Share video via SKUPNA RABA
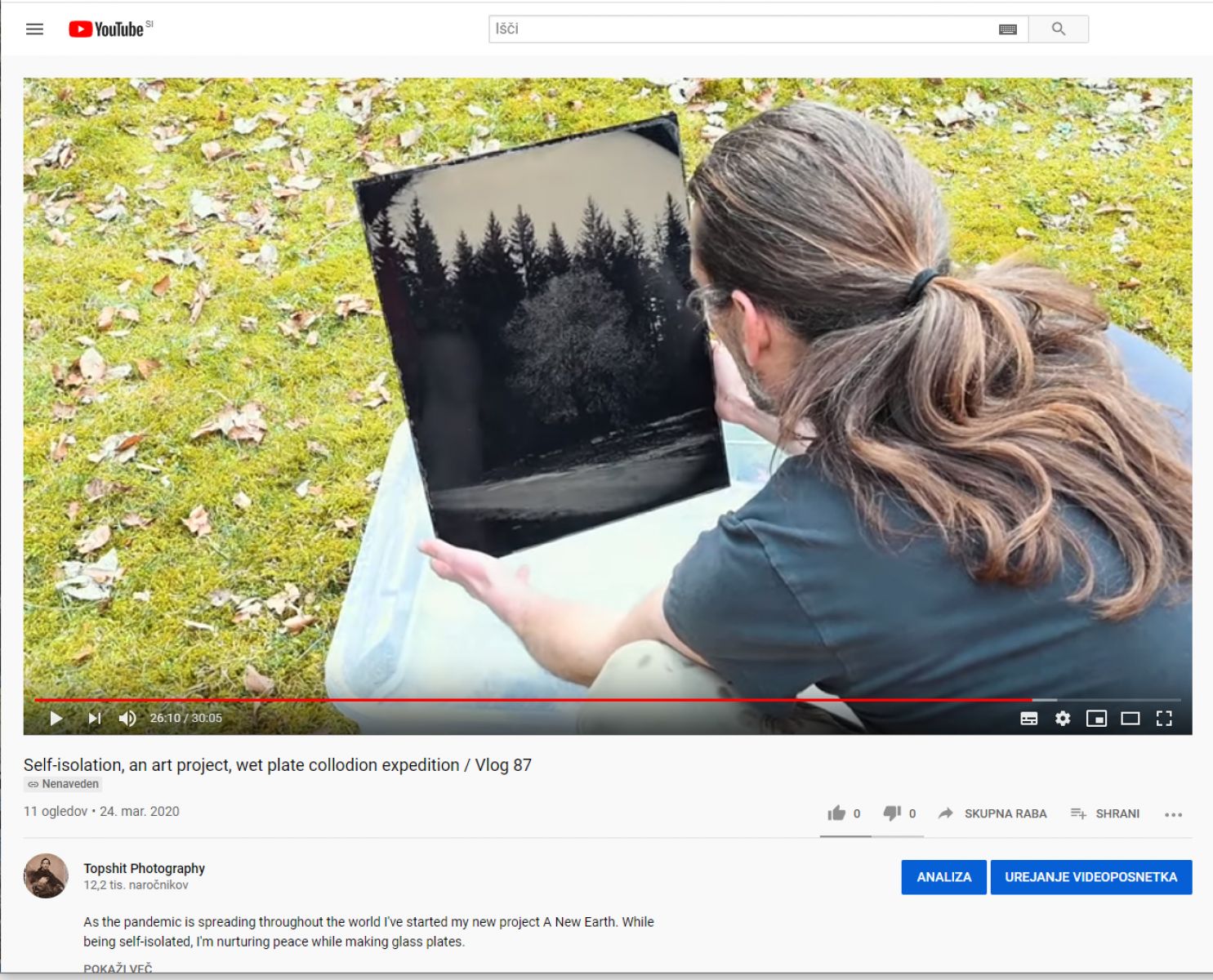 point(992,813)
